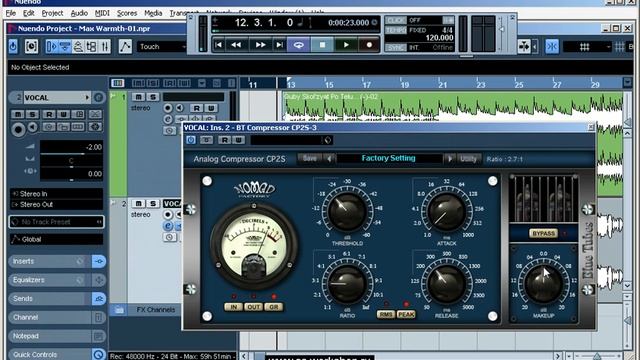The image size is (640, 360).
Task: Expand the Inserts inspector section
Action: (49, 261)
